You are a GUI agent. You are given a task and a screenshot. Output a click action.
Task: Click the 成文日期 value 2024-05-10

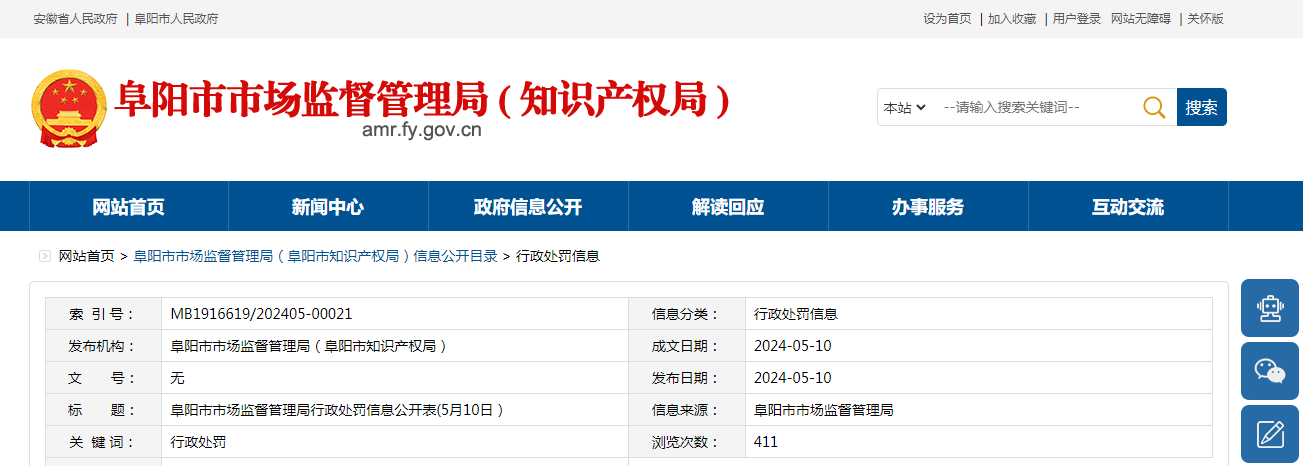pyautogui.click(x=793, y=346)
